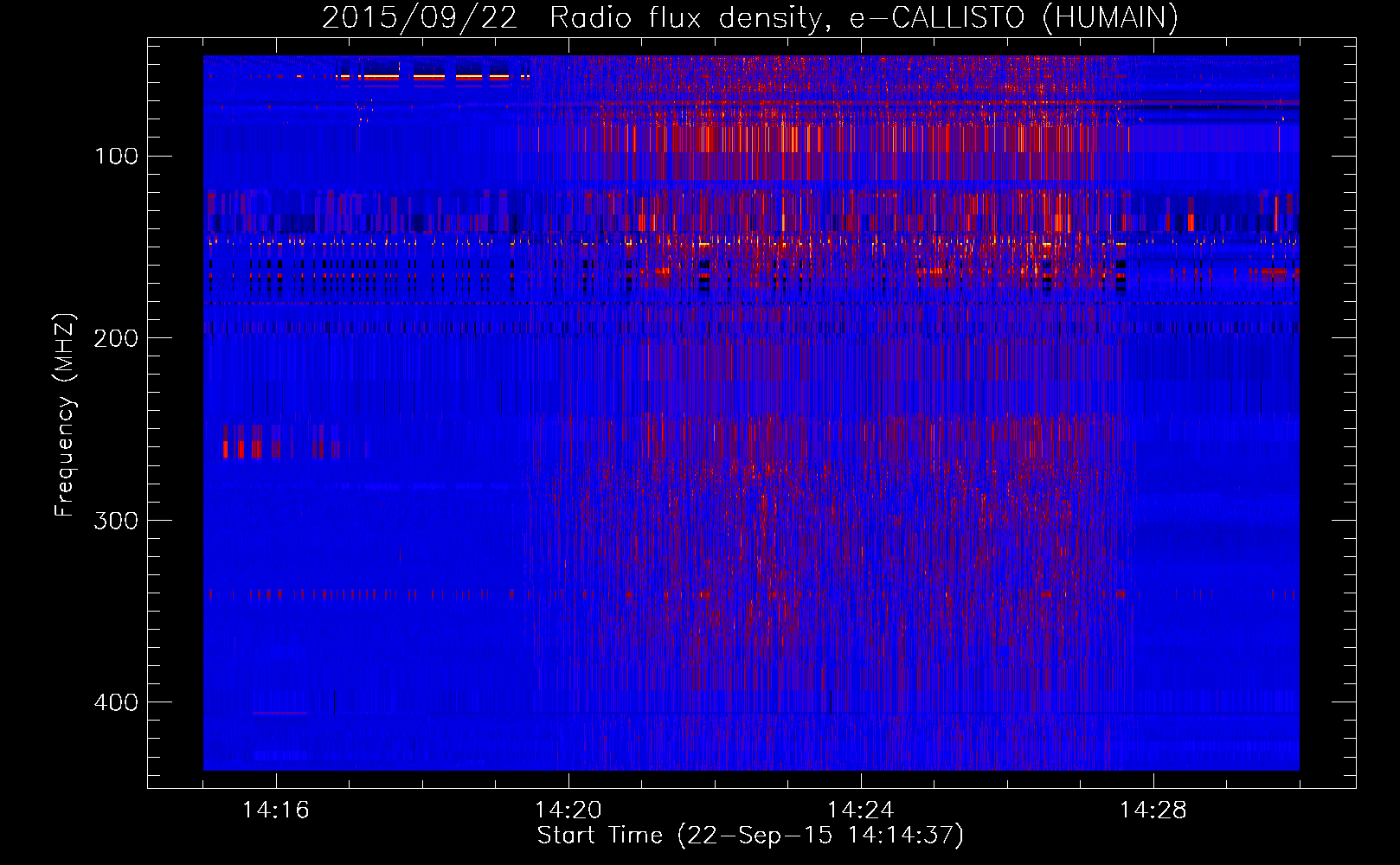
Task: Select the 400 frequency tick label
Action: tap(116, 702)
